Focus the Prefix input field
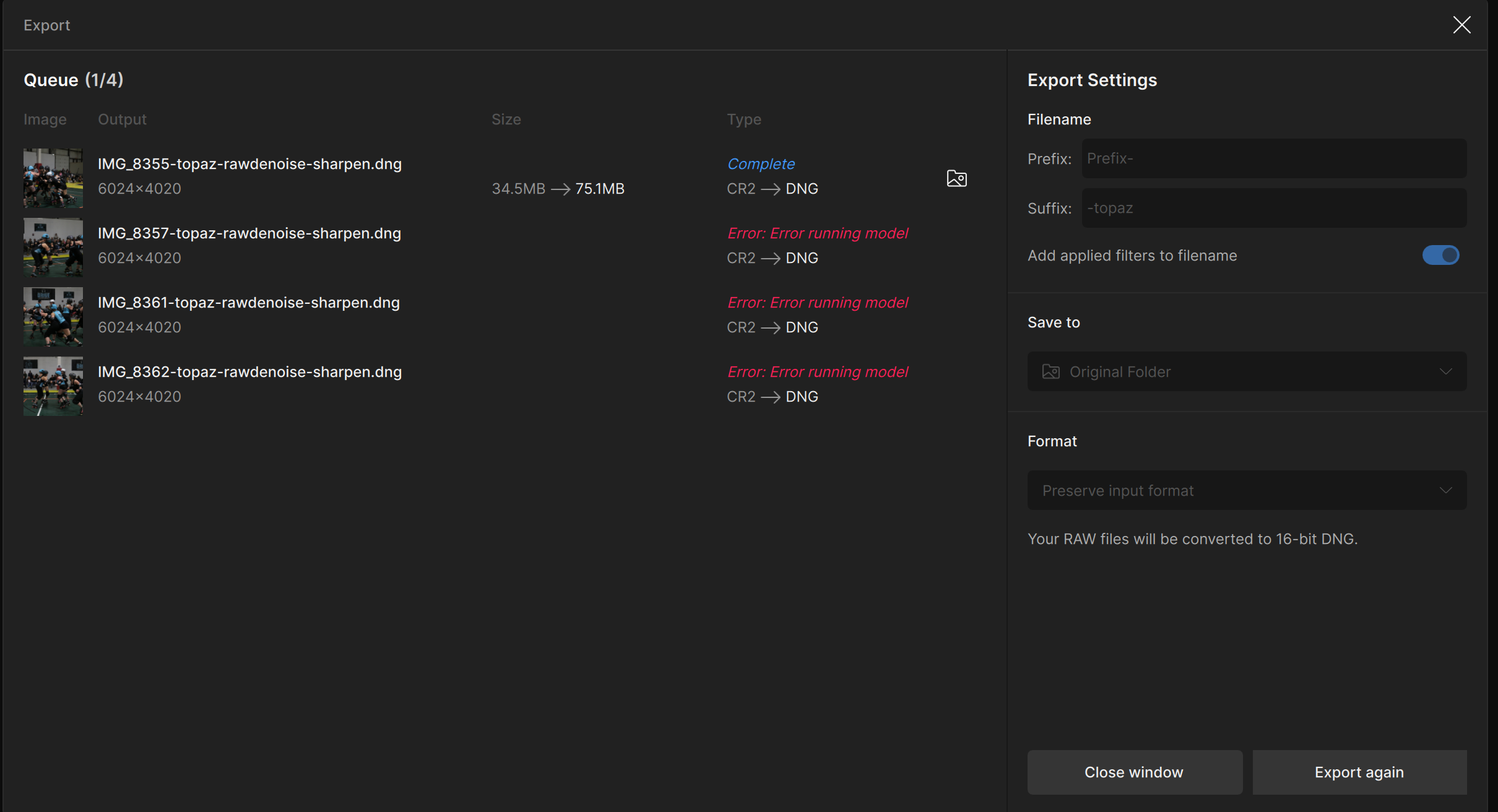This screenshot has height=812, width=1498. [1273, 158]
